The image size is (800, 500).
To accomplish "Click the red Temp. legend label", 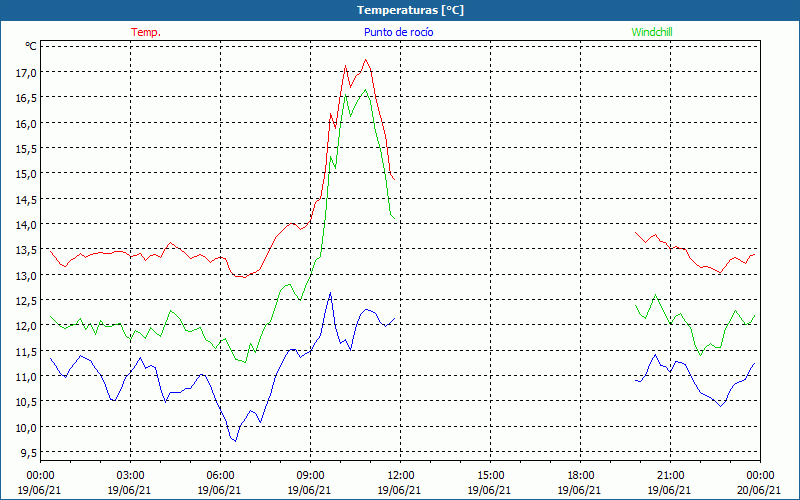I will [x=146, y=32].
